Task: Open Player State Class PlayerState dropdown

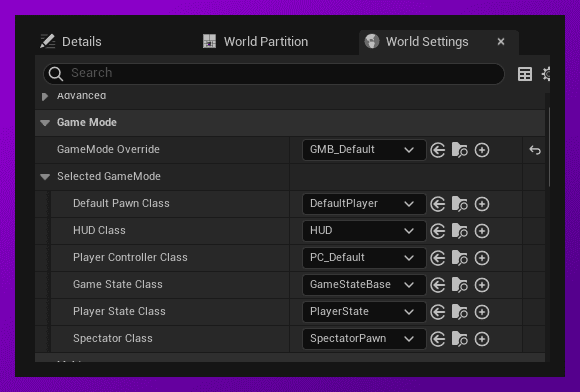Action: (364, 312)
